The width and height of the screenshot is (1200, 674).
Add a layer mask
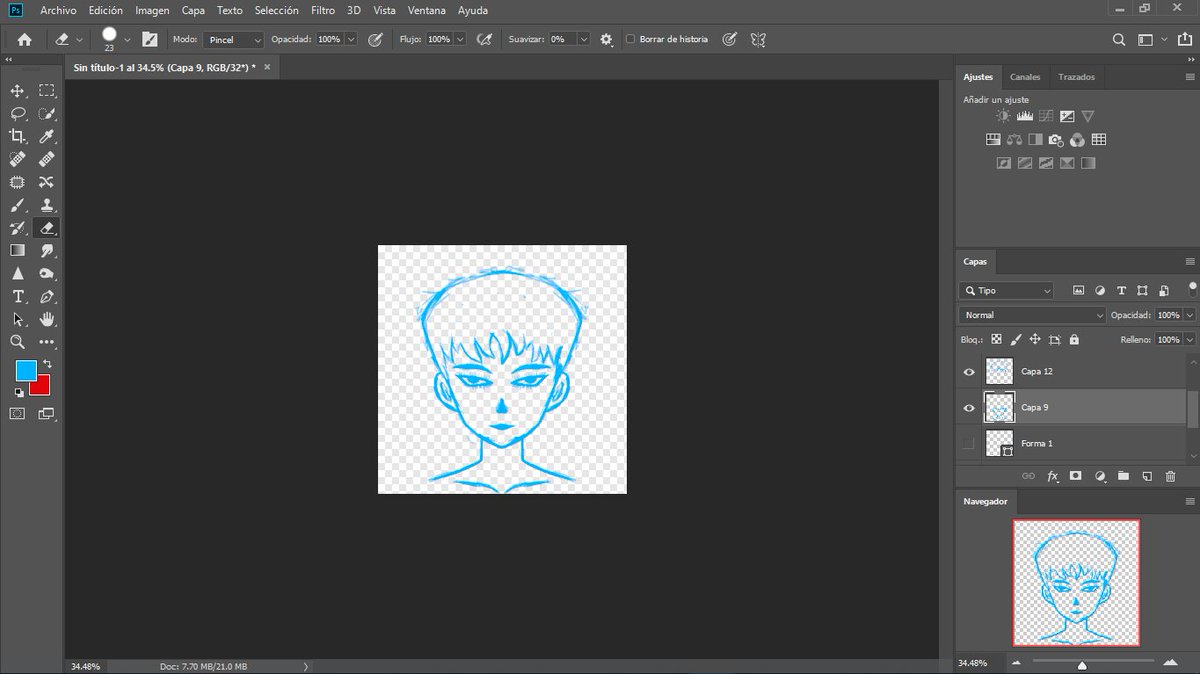(1076, 476)
